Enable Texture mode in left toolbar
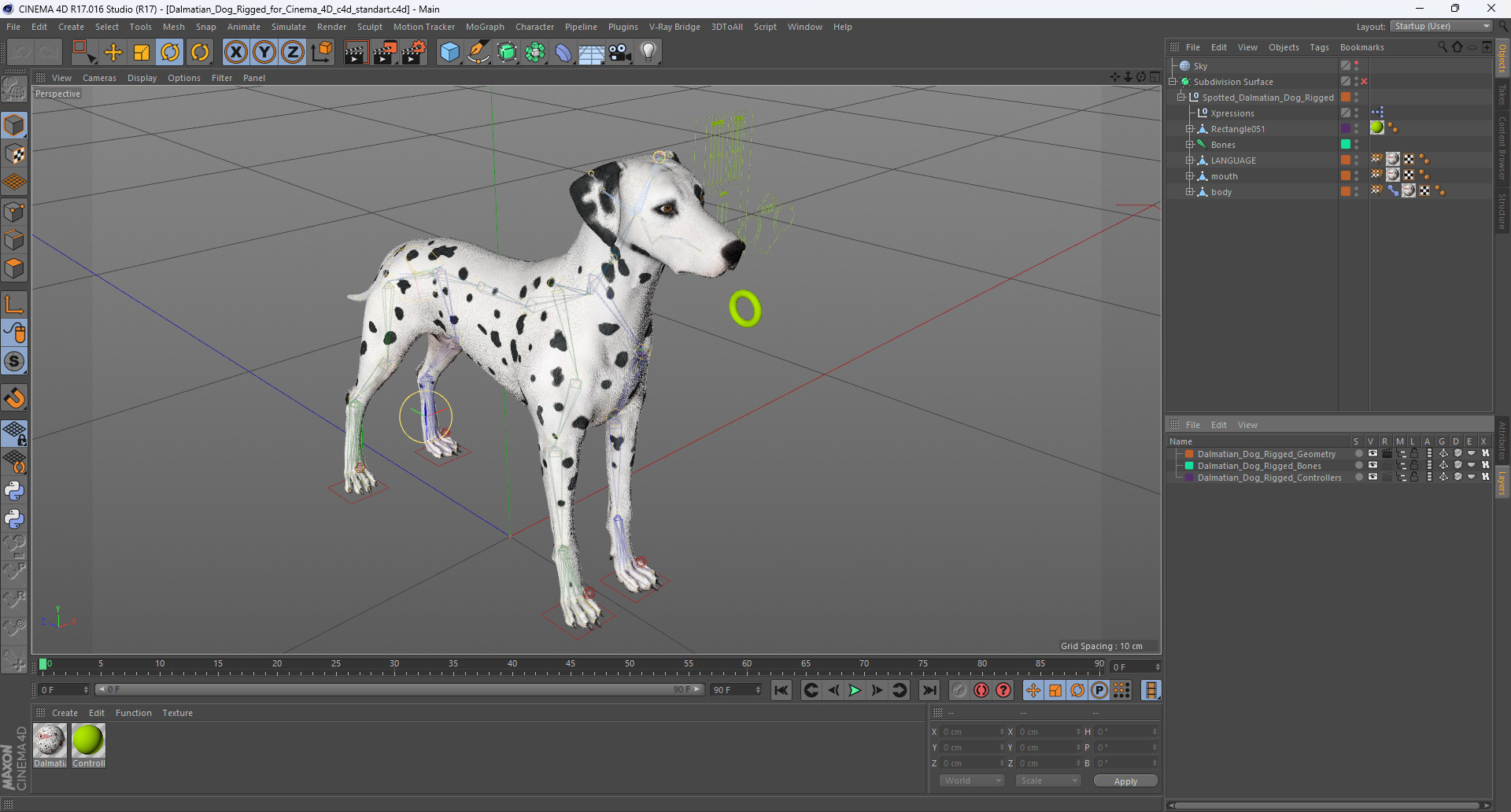The width and height of the screenshot is (1511, 812). tap(15, 154)
